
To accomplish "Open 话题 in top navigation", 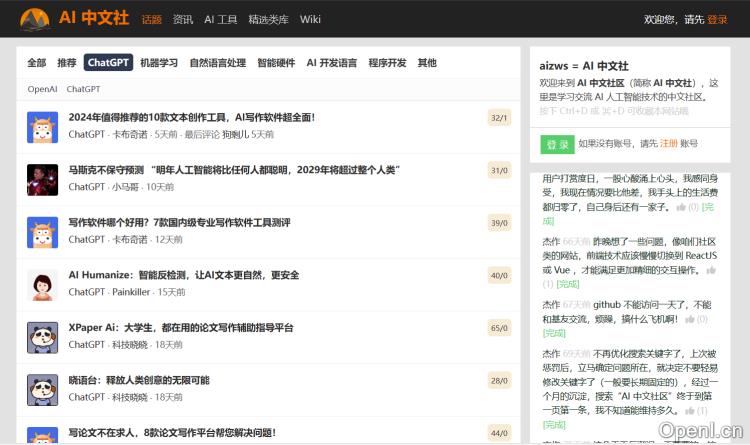I will pyautogui.click(x=152, y=20).
